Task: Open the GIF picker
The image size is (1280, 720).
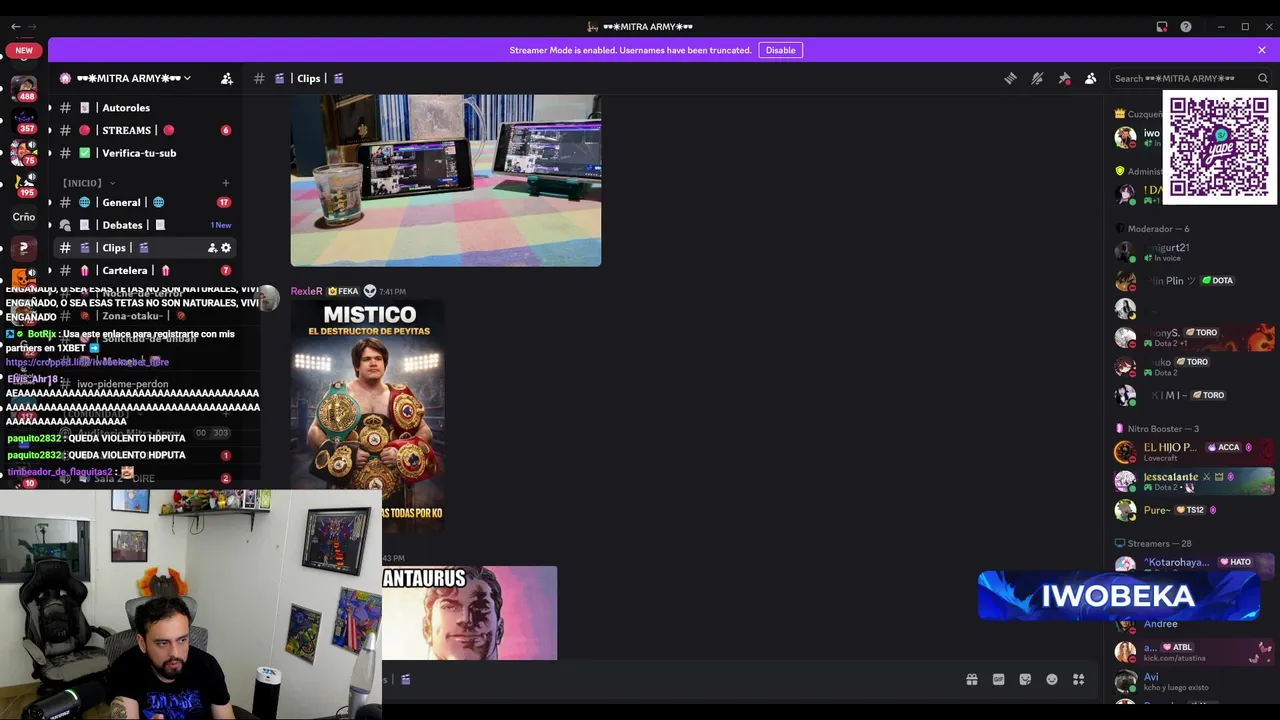Action: click(998, 679)
